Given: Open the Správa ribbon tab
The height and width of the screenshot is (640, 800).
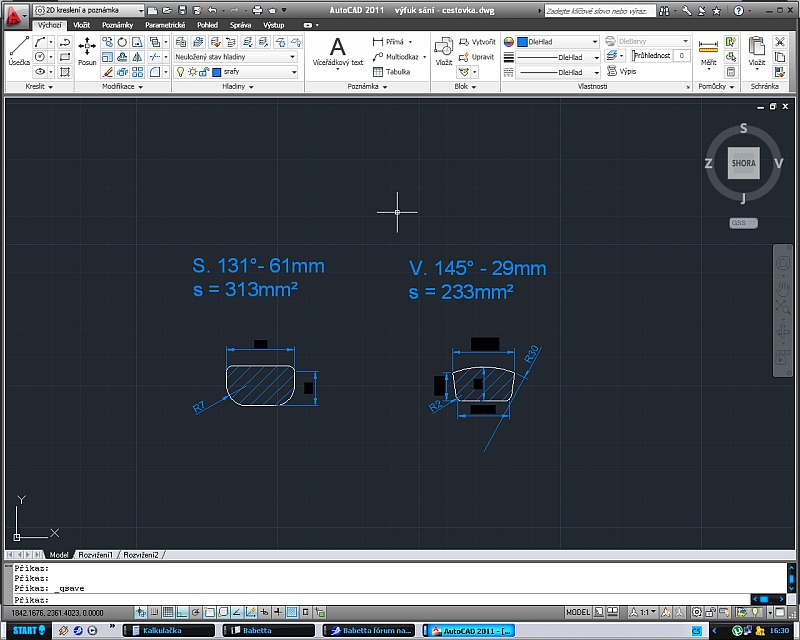Looking at the screenshot, I should pyautogui.click(x=240, y=25).
